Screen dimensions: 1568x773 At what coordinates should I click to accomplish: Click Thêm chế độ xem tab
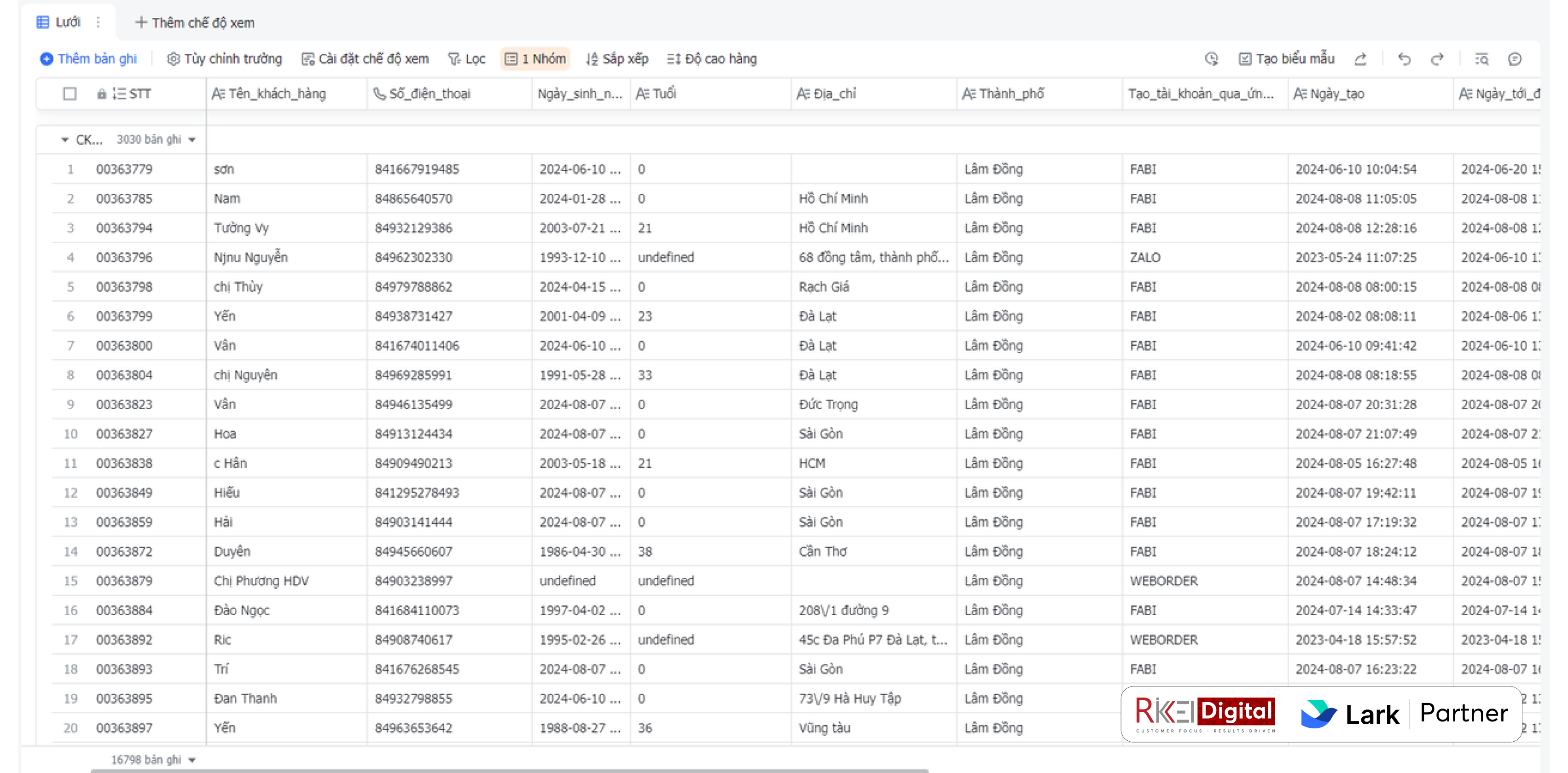point(195,23)
